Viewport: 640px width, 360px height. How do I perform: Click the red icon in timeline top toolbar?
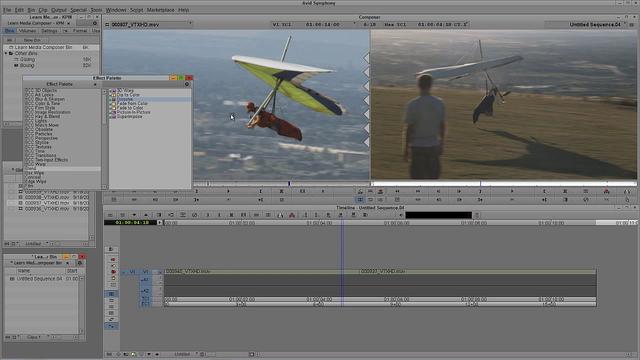pos(292,215)
